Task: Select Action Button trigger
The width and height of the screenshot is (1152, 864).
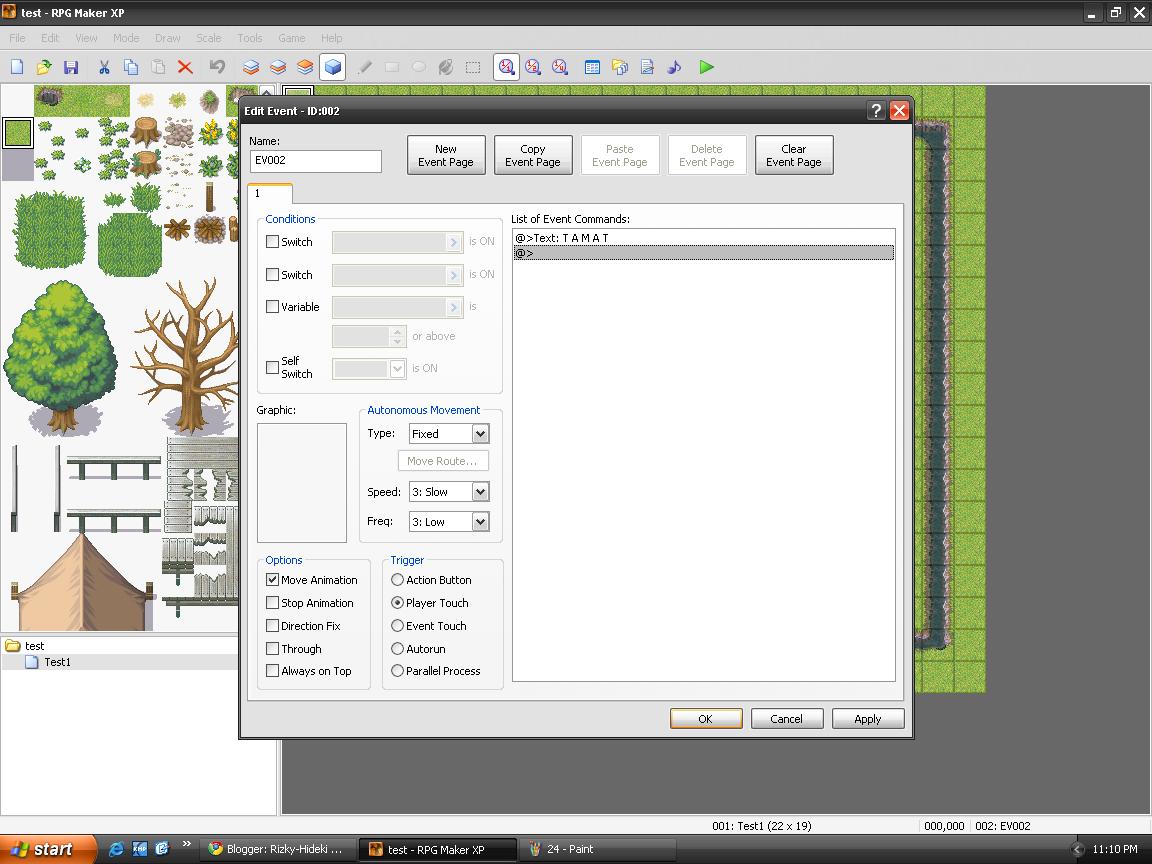Action: (397, 580)
